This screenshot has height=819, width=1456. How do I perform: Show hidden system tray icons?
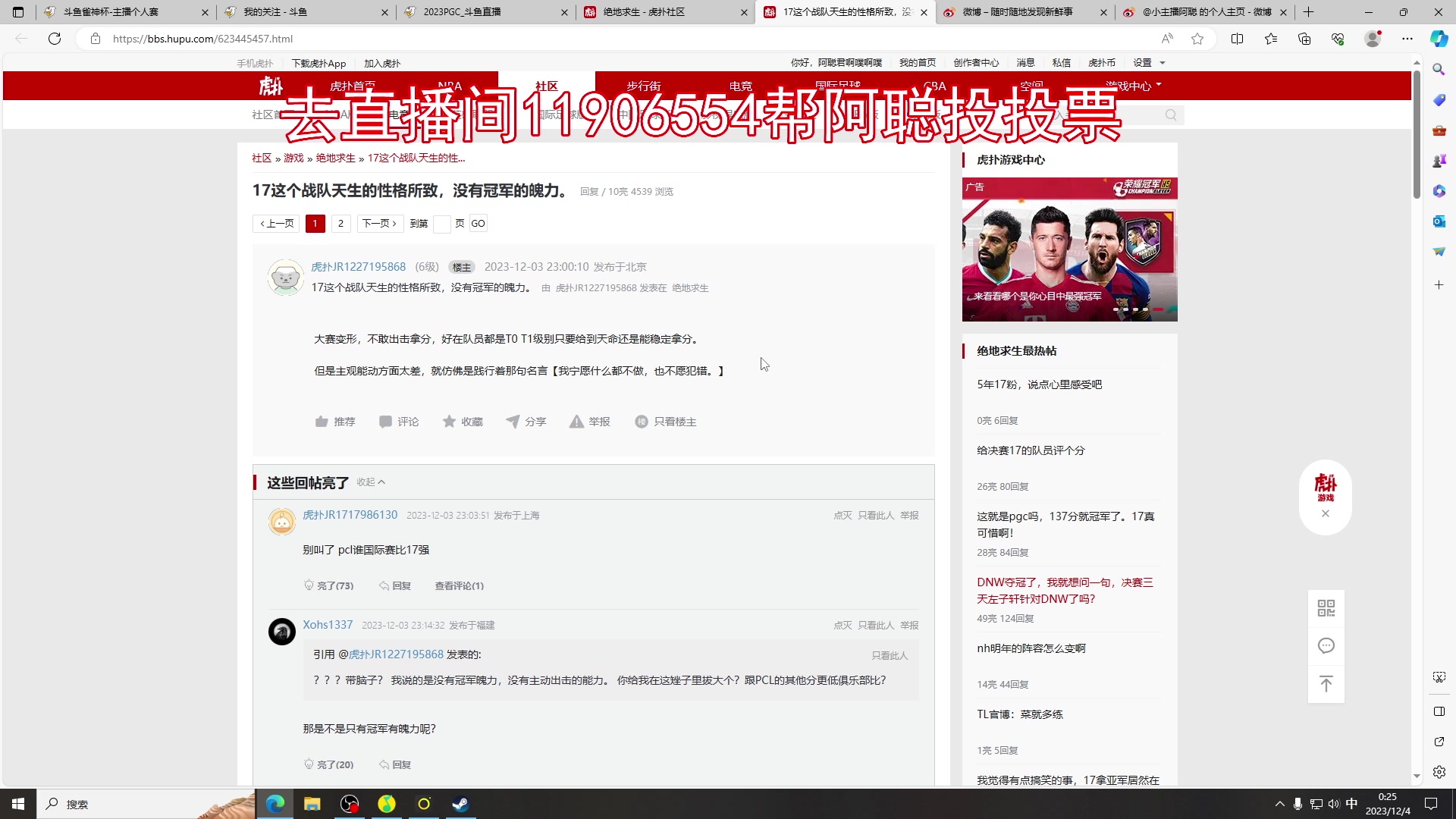[1280, 804]
